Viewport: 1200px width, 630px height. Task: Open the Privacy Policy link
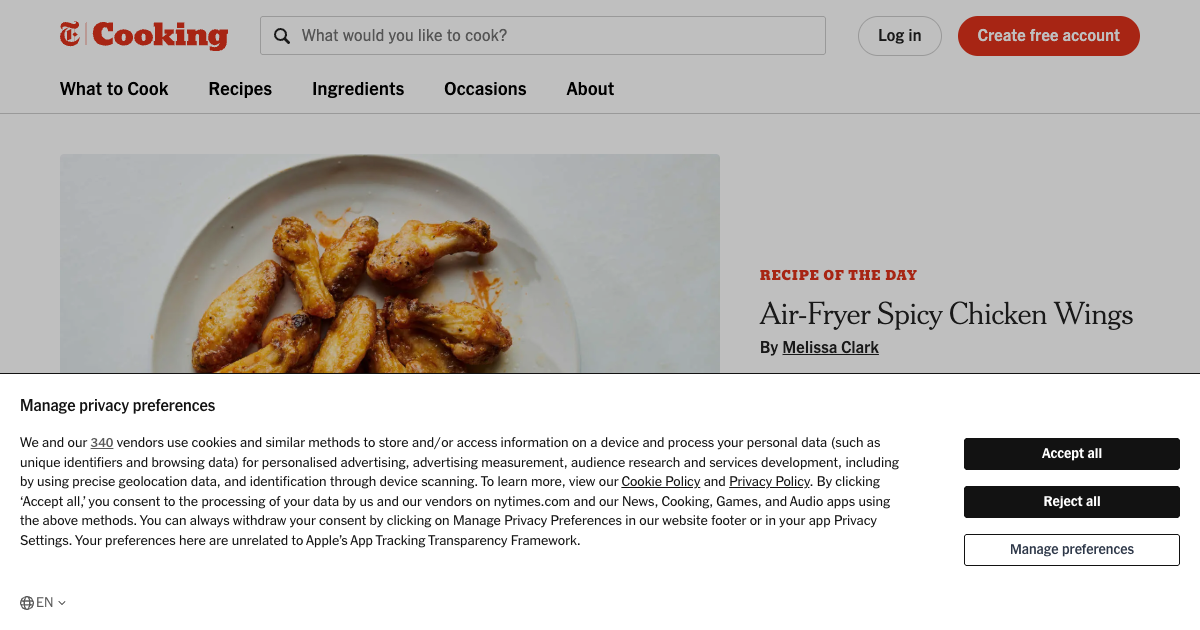click(x=769, y=481)
